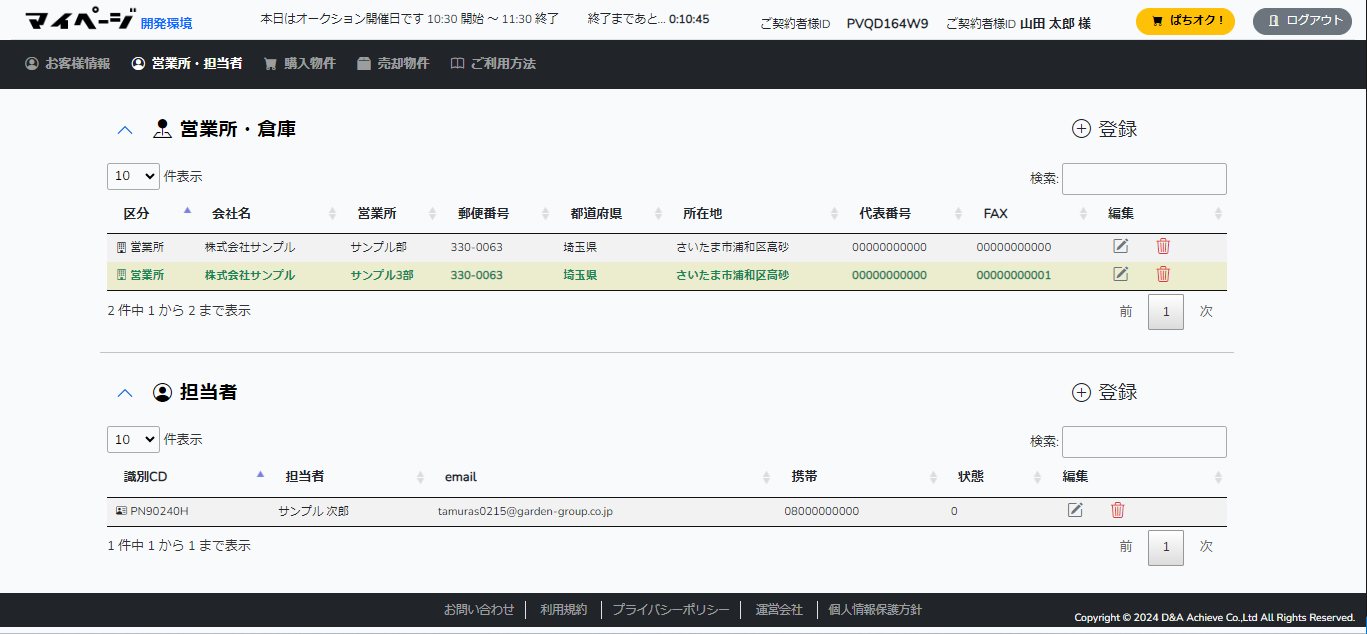Viewport: 1367px width, 634px height.
Task: Click FAX number 00000000001
Action: tap(1014, 275)
